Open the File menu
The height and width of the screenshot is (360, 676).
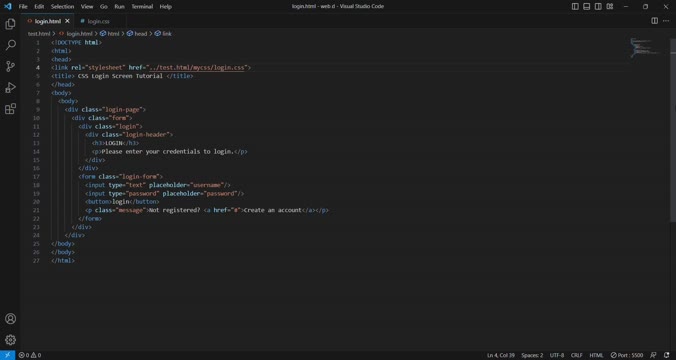(23, 6)
